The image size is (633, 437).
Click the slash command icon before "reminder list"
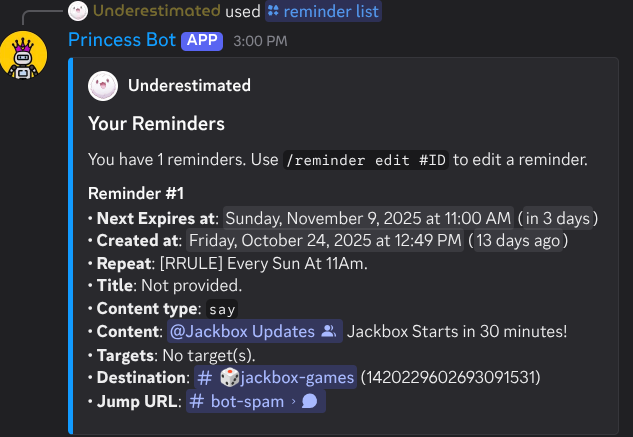coord(273,11)
